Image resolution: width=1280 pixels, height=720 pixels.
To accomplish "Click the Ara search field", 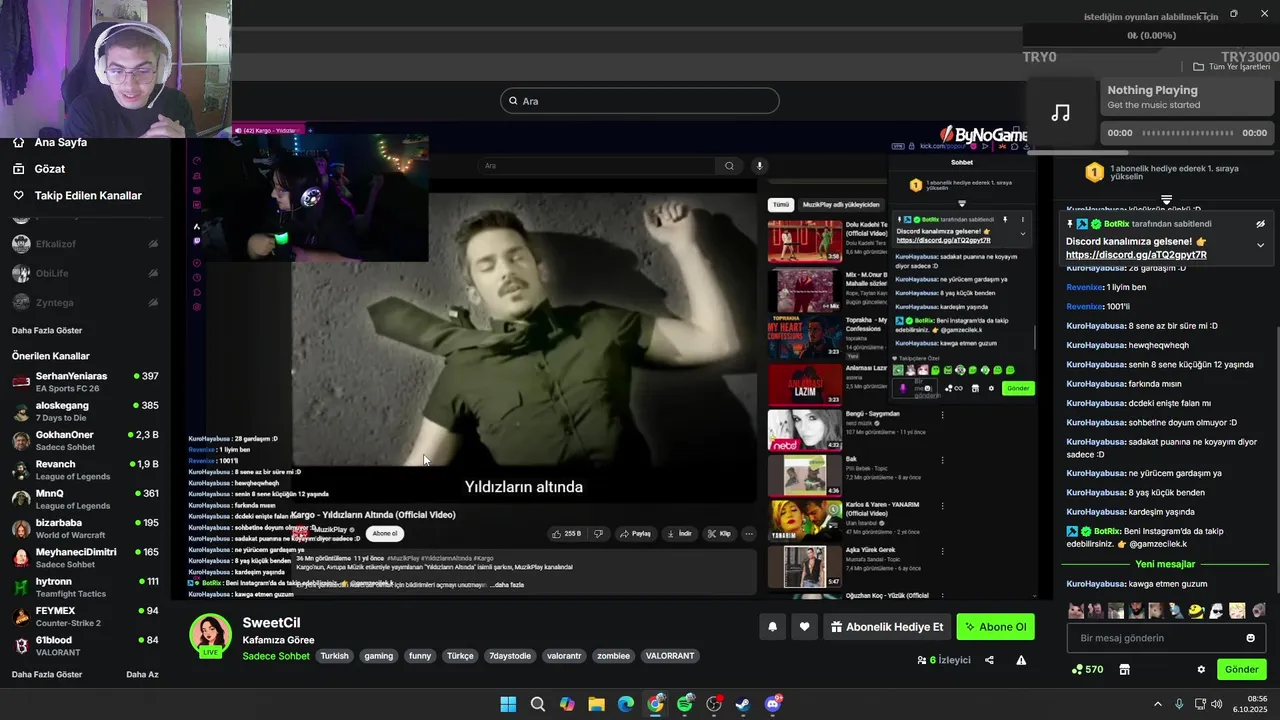I will (640, 101).
